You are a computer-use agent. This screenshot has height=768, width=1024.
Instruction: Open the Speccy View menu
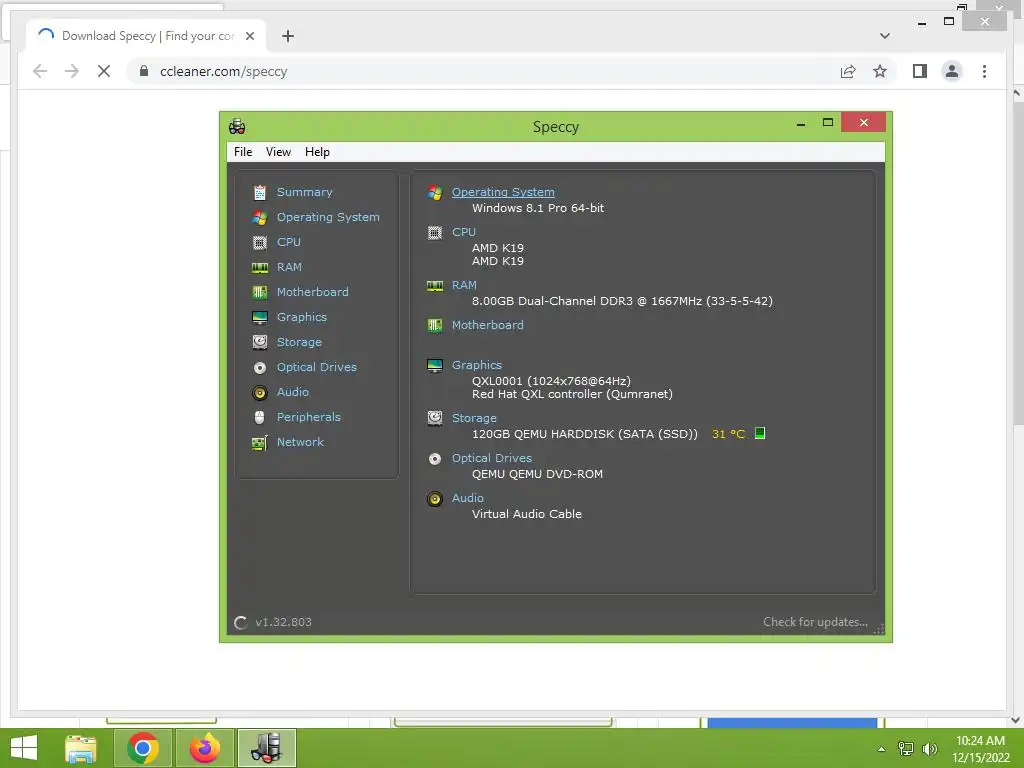point(278,152)
